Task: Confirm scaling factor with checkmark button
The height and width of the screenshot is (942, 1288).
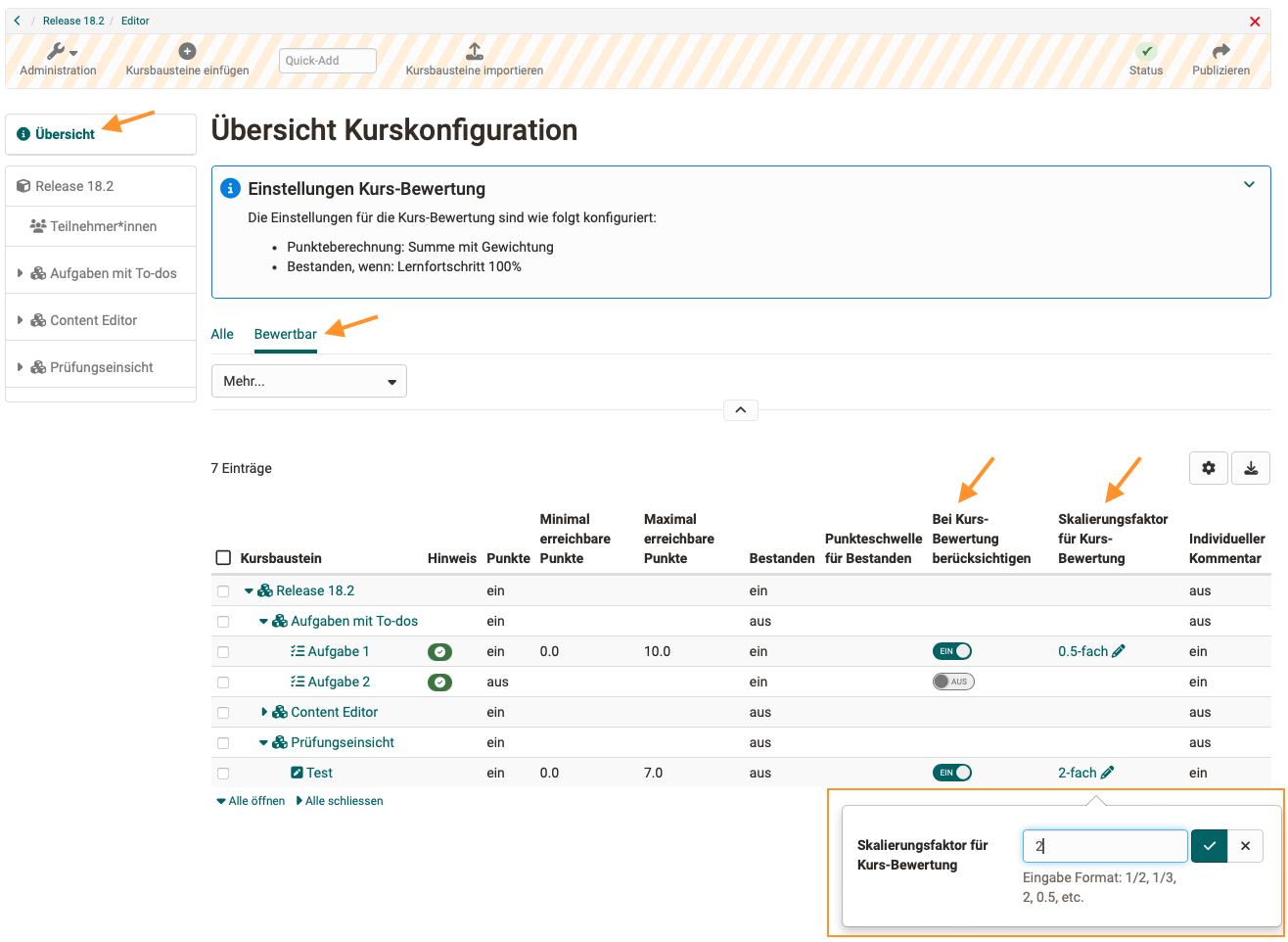Action: [1209, 846]
